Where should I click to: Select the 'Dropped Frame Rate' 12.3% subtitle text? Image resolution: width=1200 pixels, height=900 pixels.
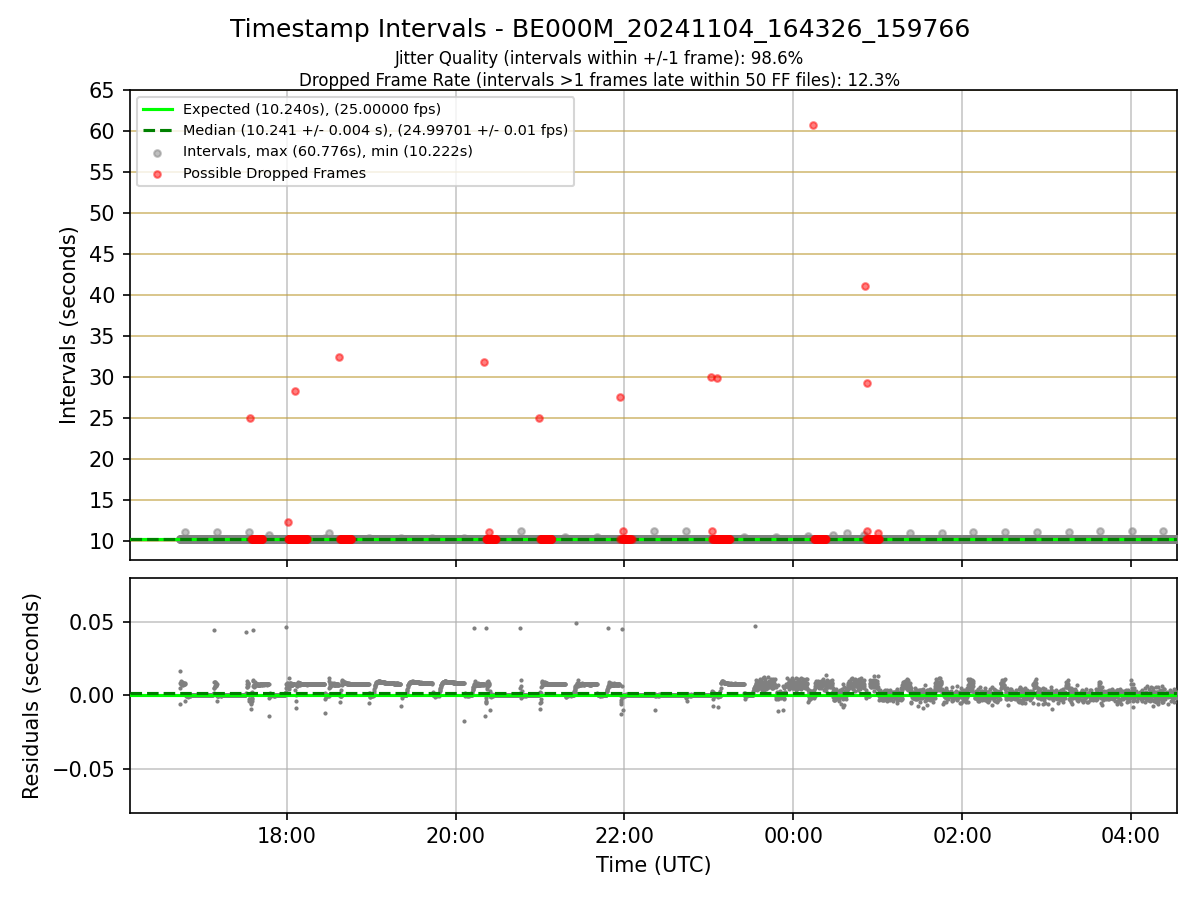(599, 80)
